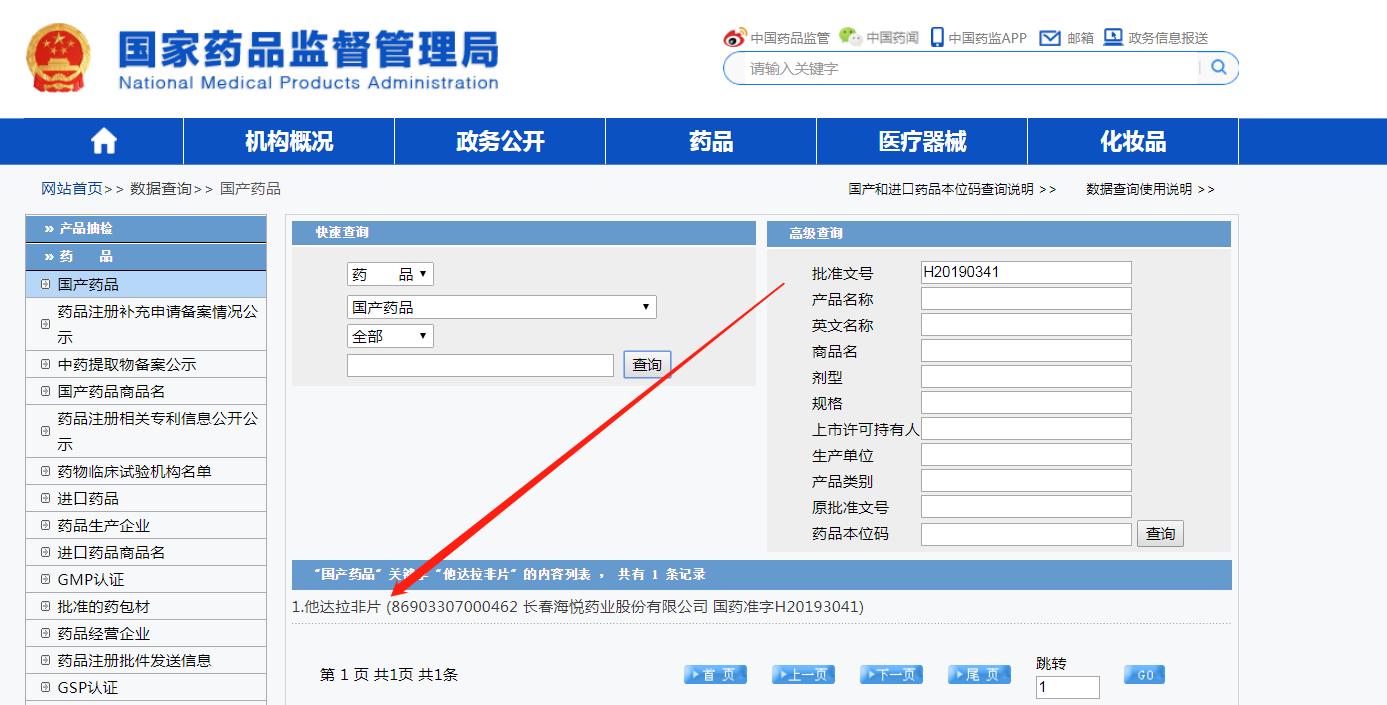Click the 邮箱 envelope icon
The width and height of the screenshot is (1387, 705).
1048,36
